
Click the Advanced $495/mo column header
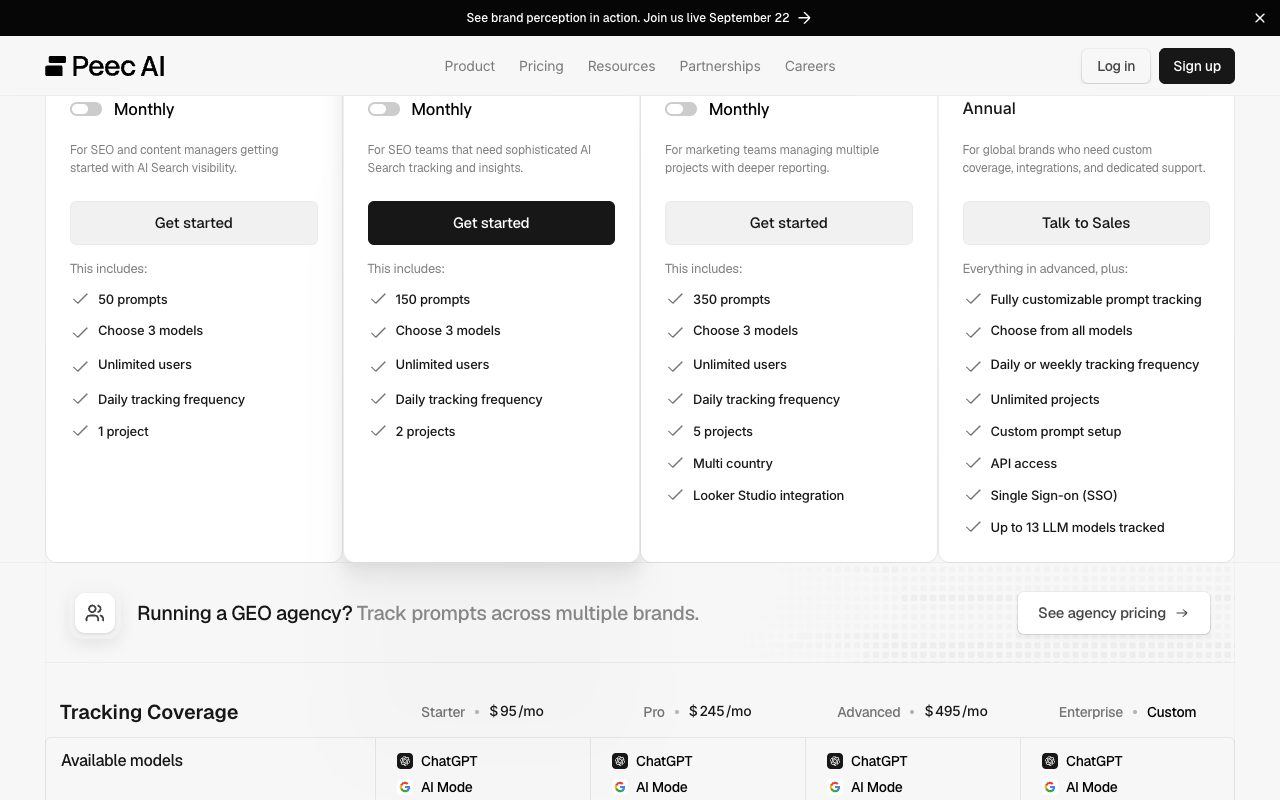(912, 712)
